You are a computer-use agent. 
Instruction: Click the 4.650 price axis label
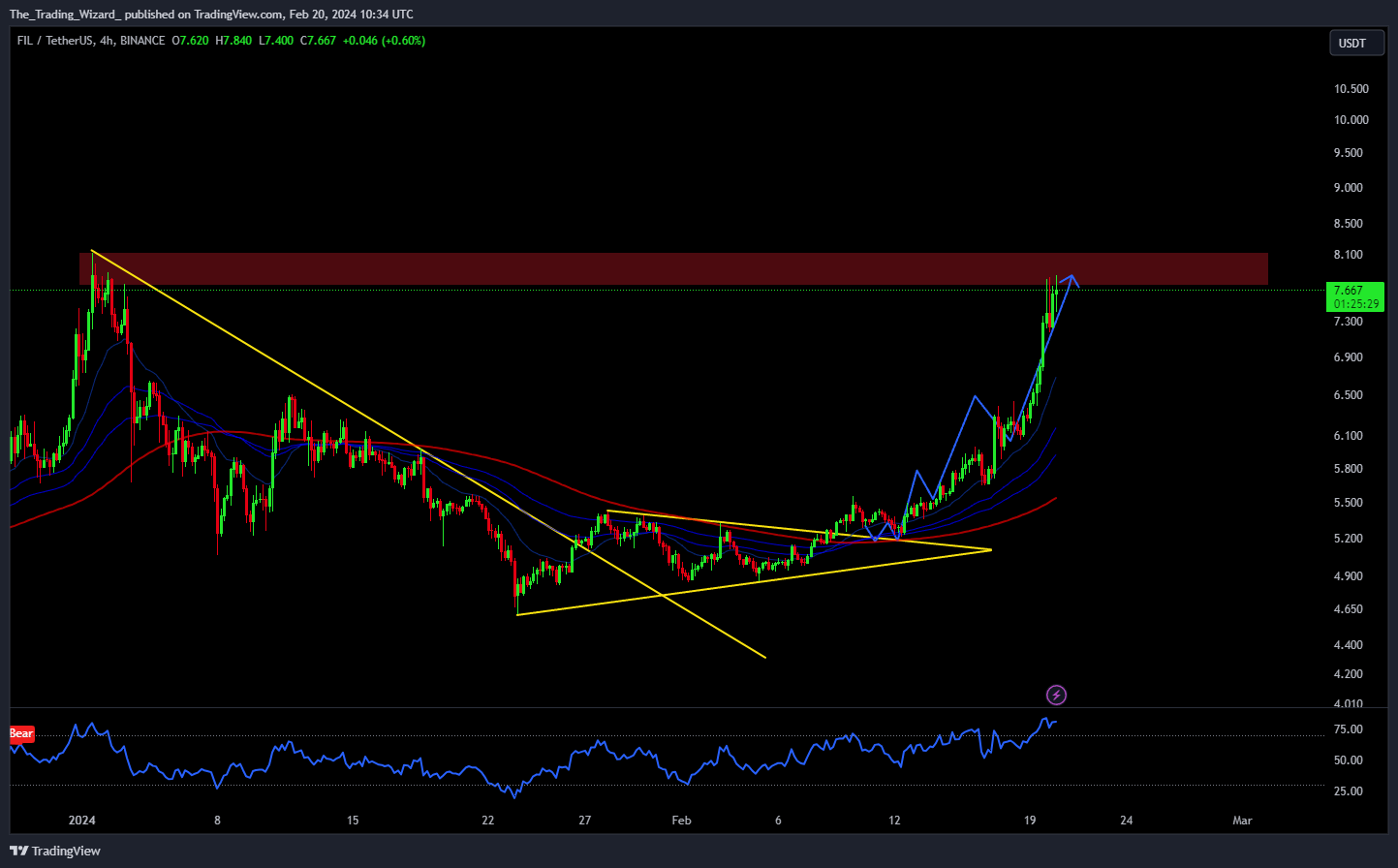(x=1349, y=609)
